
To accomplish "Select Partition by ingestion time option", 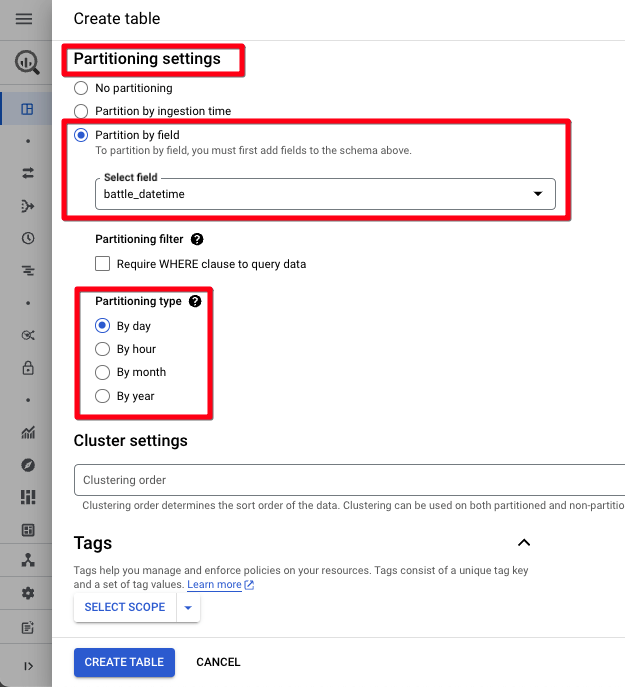I will 81,111.
